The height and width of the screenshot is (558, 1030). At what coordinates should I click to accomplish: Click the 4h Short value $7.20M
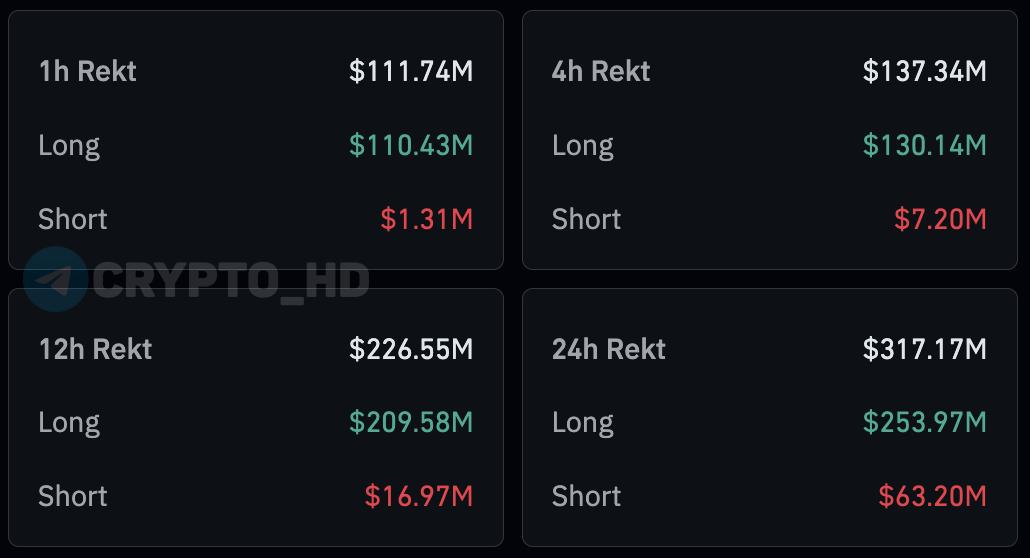pos(940,219)
